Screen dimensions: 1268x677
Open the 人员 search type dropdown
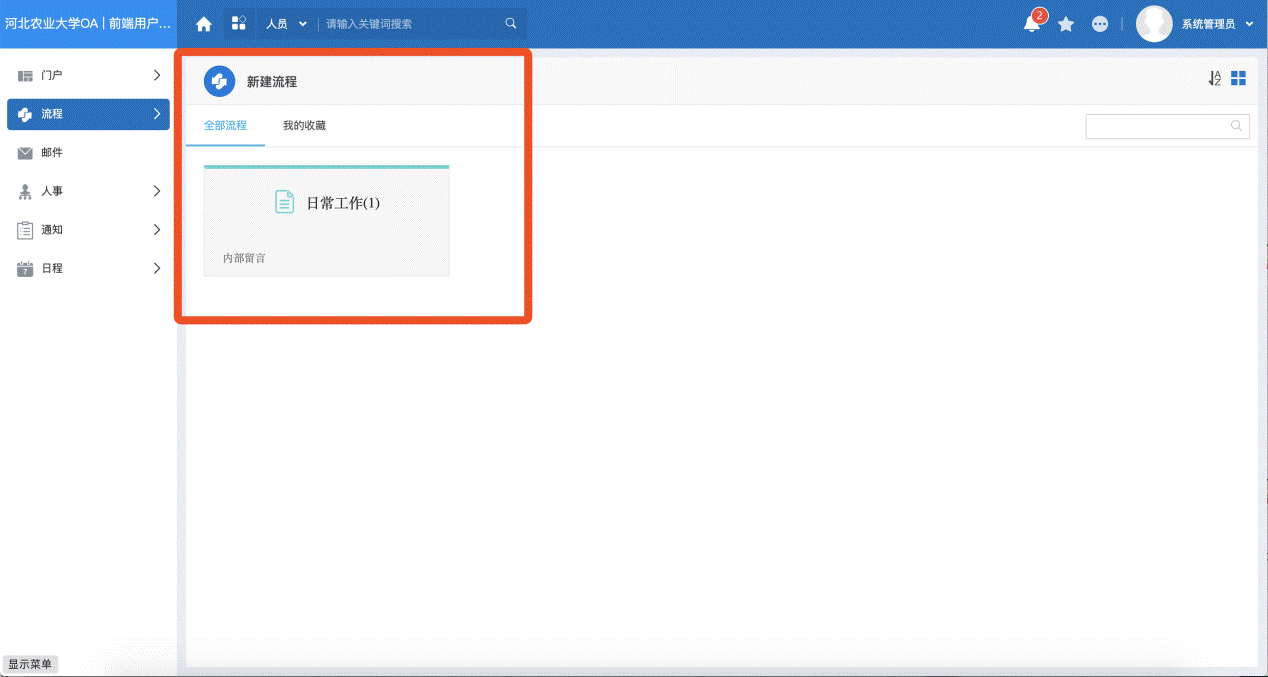tap(286, 24)
